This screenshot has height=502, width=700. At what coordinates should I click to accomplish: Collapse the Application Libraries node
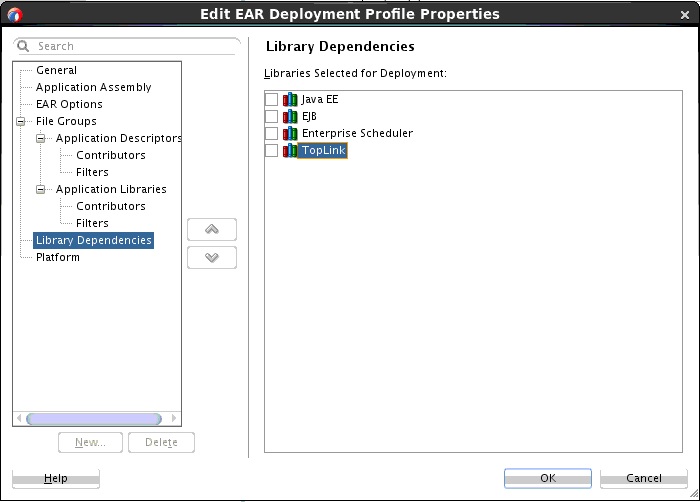tap(41, 189)
